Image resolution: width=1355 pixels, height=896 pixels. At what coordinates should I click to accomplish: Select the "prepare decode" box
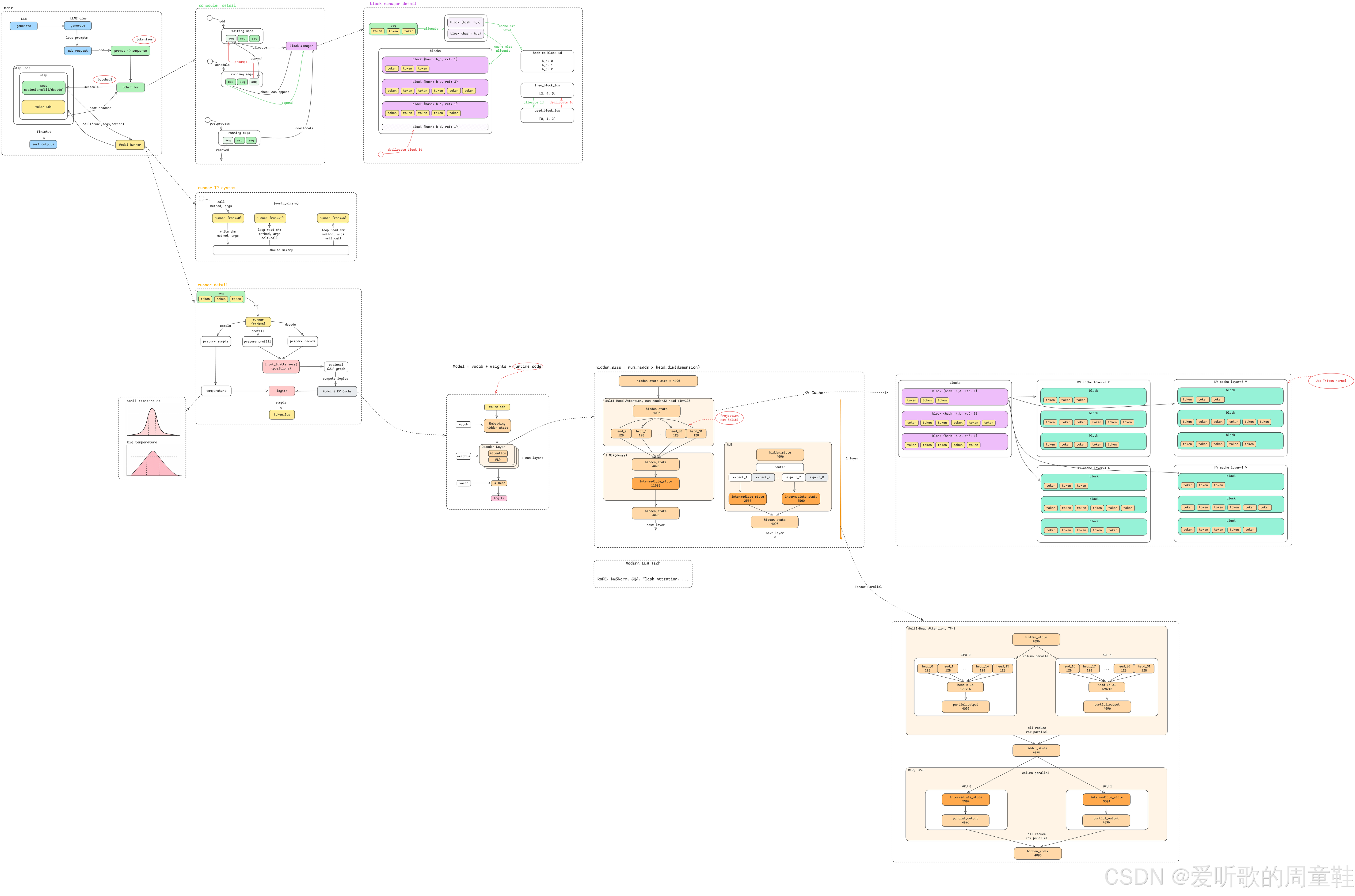coord(303,342)
